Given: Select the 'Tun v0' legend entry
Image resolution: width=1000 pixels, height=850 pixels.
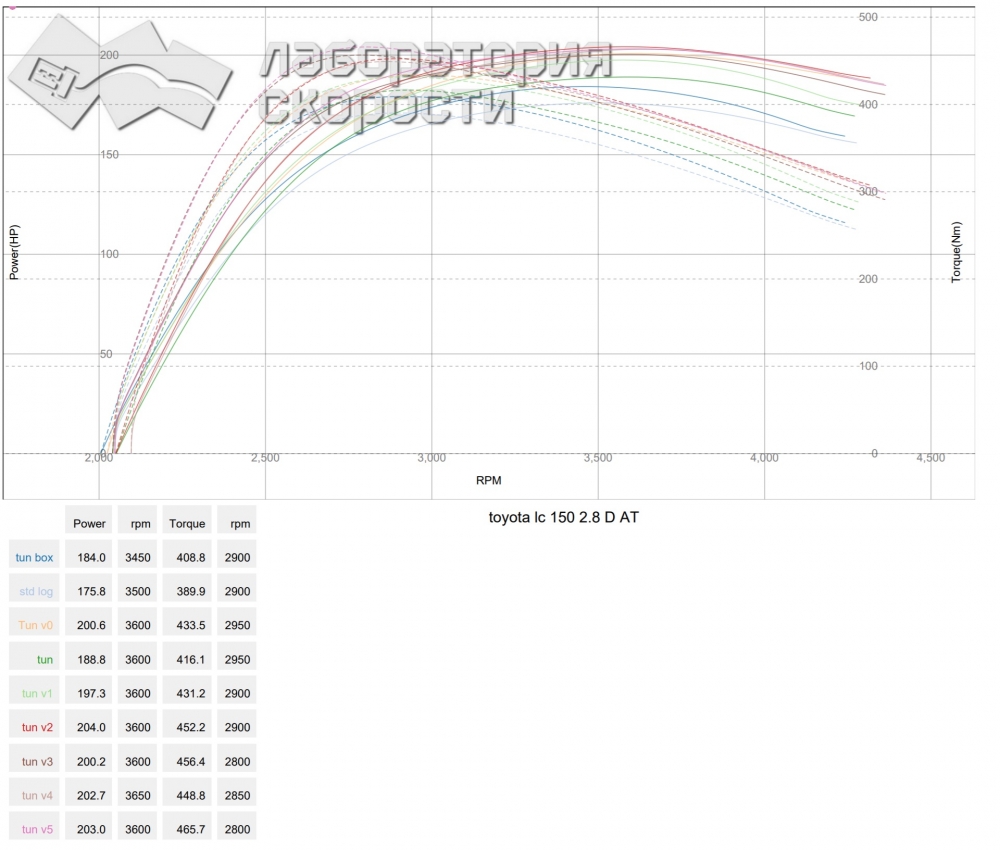Looking at the screenshot, I should [x=36, y=625].
